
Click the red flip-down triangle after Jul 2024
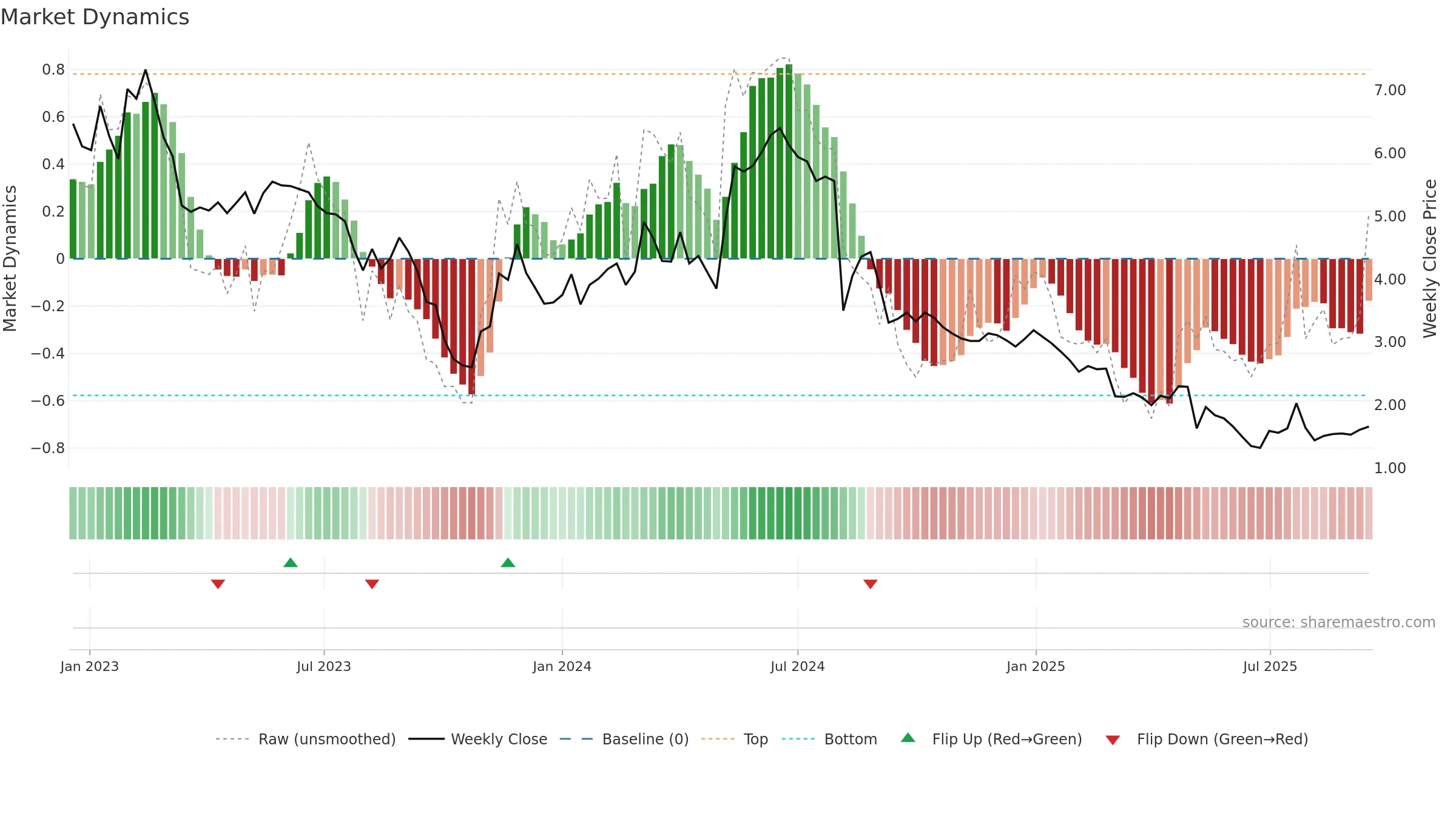871,584
